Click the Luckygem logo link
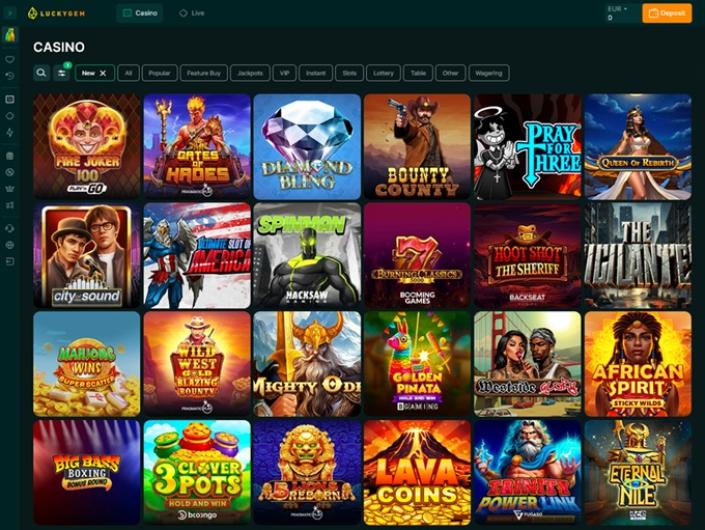The image size is (705, 530). coord(57,13)
